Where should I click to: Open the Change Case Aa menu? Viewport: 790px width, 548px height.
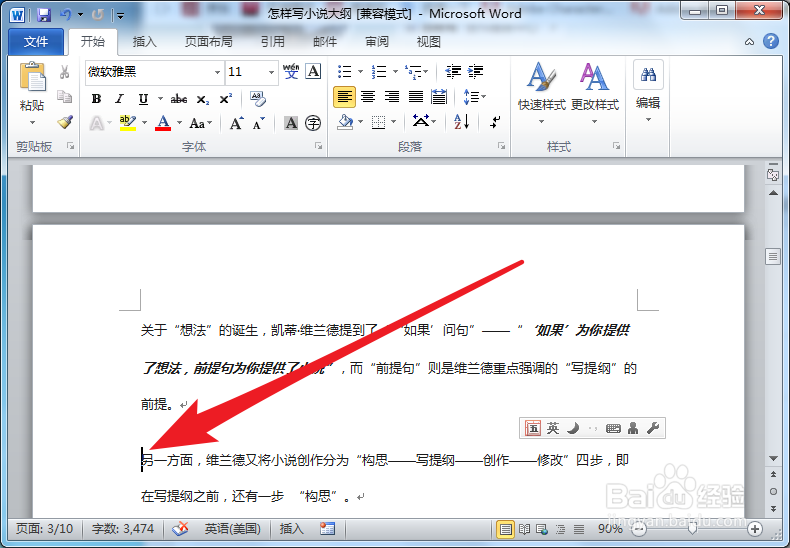pos(201,123)
